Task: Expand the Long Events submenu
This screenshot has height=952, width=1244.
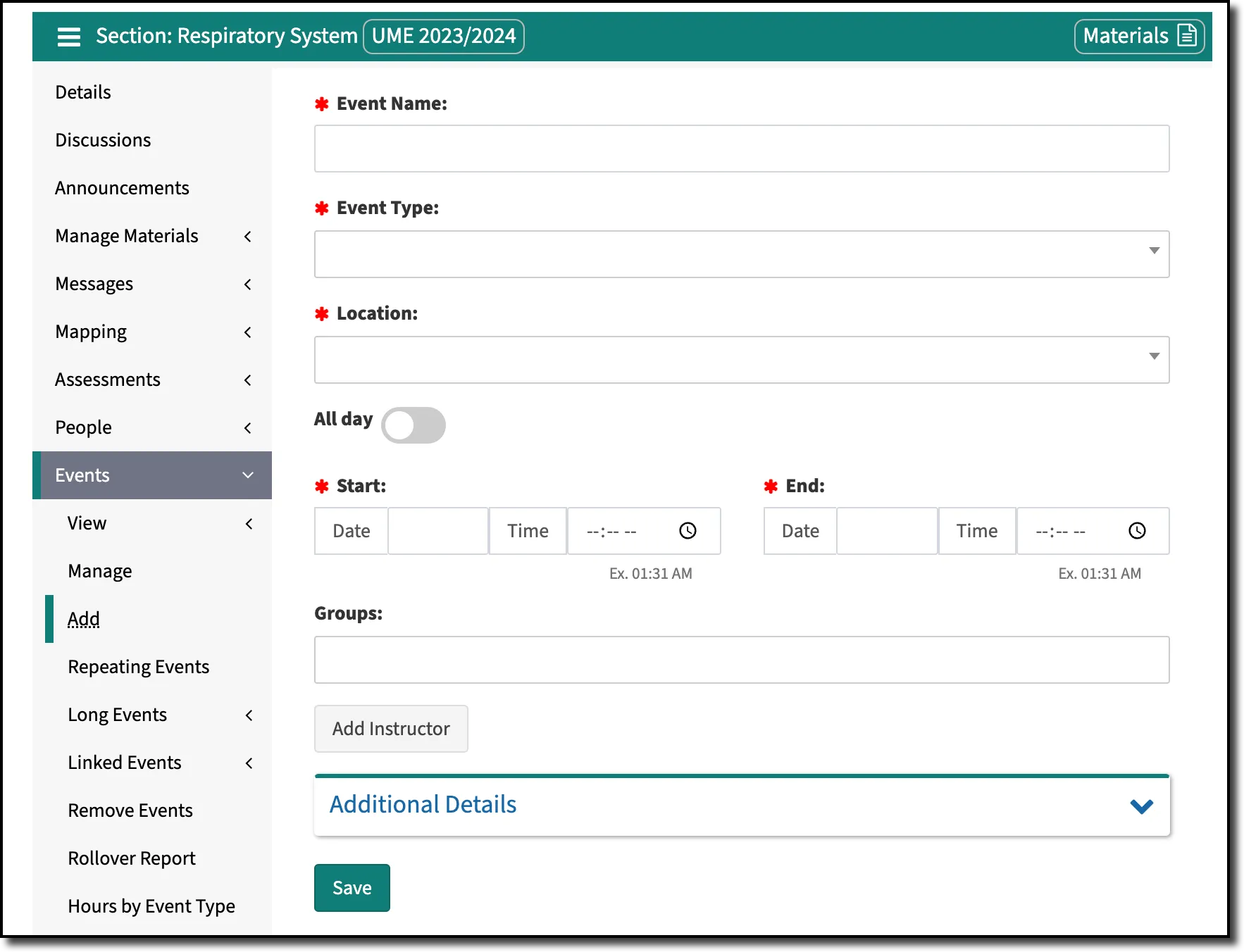Action: click(x=249, y=715)
